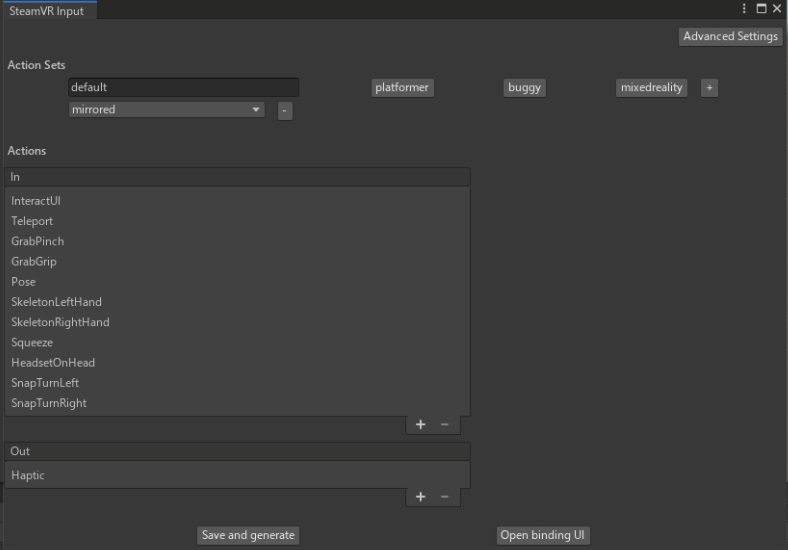Screen dimensions: 788x550
Task: Click the Out actions list header
Action: 237,451
